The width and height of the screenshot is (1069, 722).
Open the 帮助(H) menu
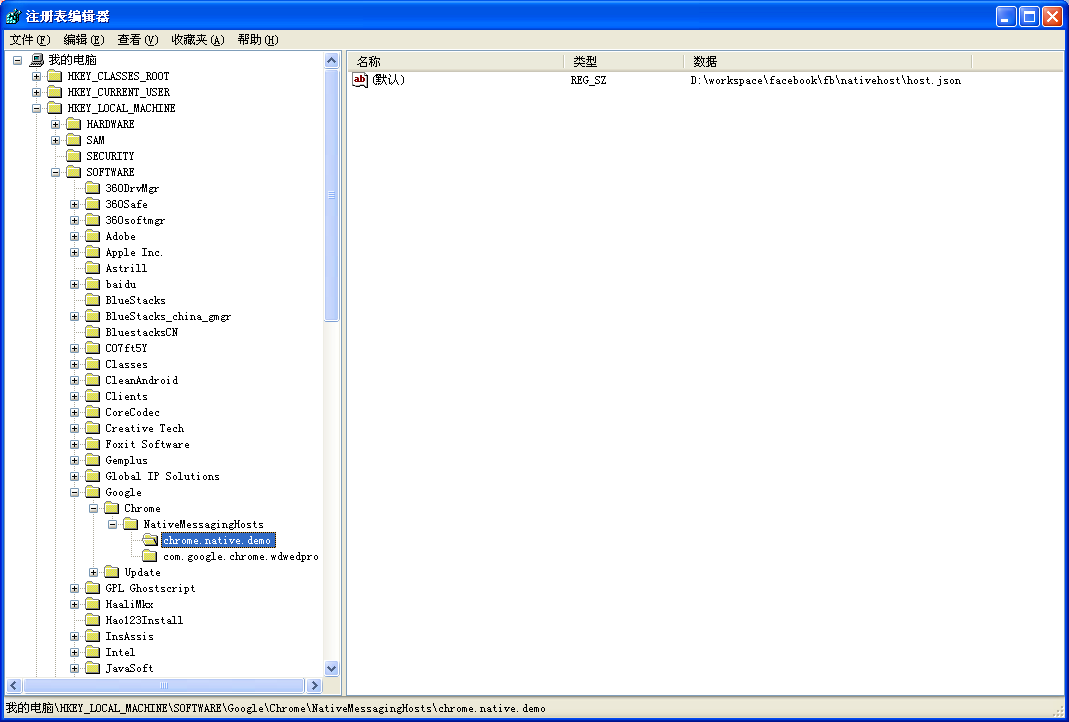[x=258, y=40]
